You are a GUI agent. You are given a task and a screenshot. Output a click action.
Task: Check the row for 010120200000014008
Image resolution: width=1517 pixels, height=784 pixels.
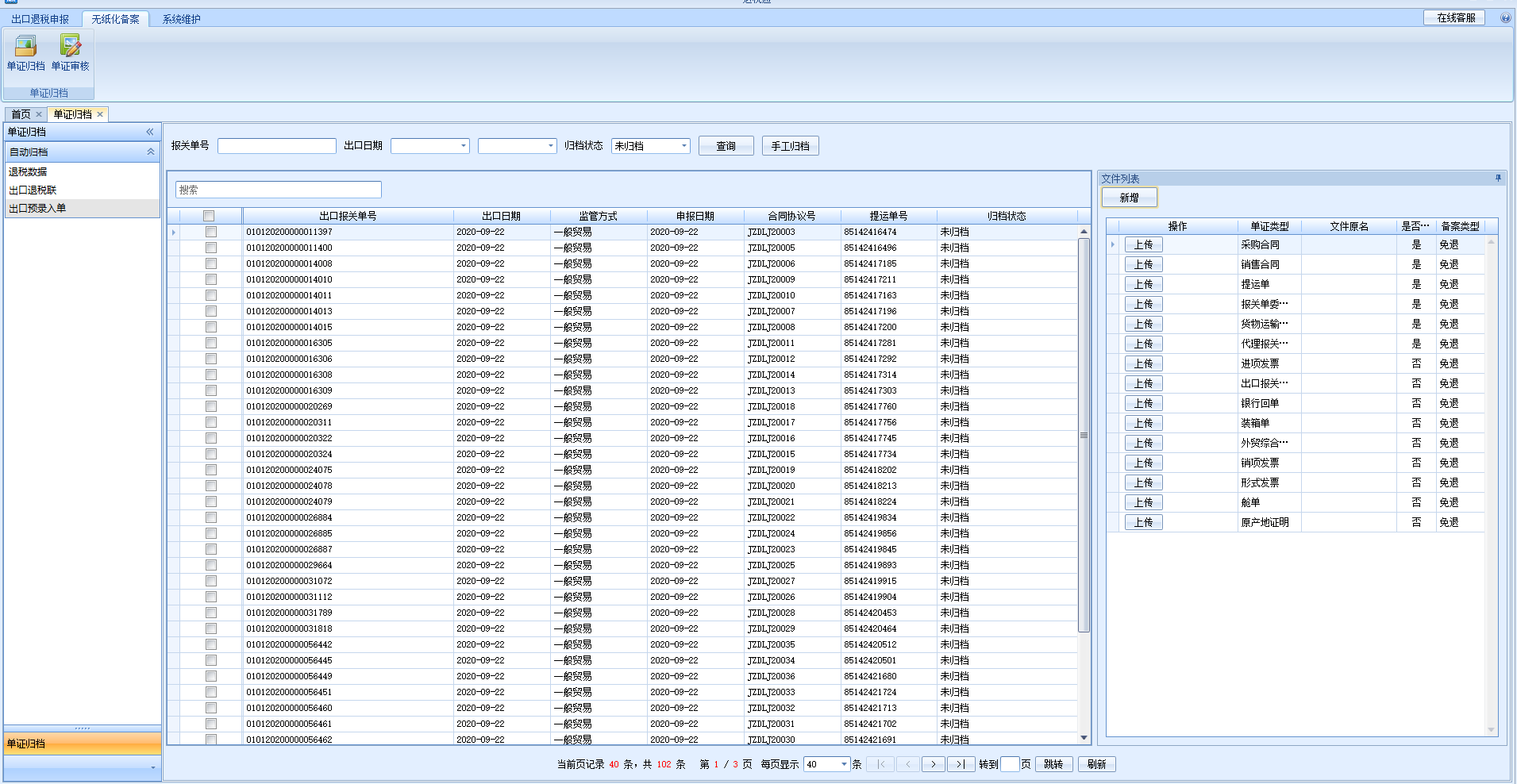click(x=210, y=263)
